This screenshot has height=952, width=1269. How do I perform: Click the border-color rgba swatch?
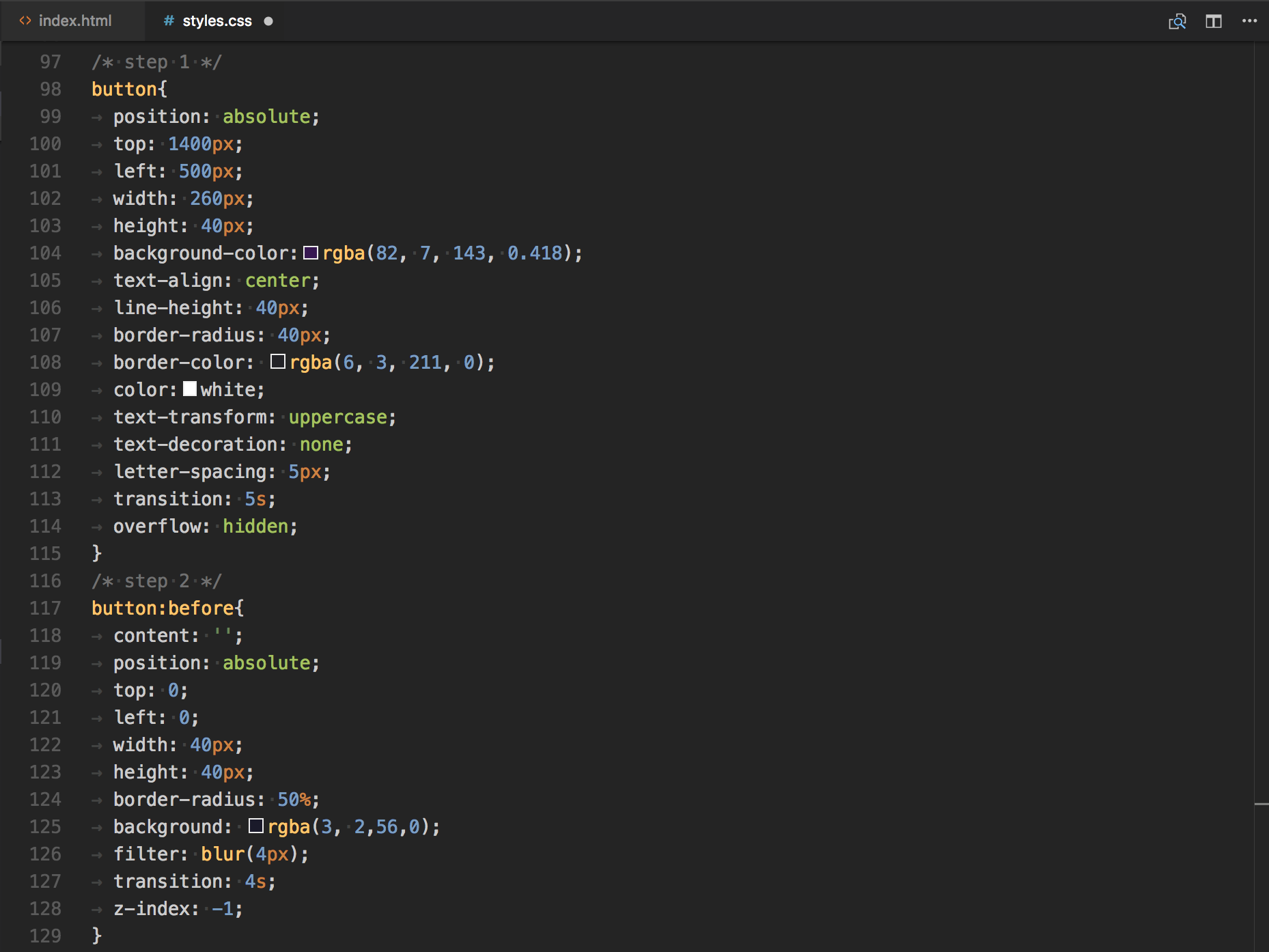click(278, 362)
